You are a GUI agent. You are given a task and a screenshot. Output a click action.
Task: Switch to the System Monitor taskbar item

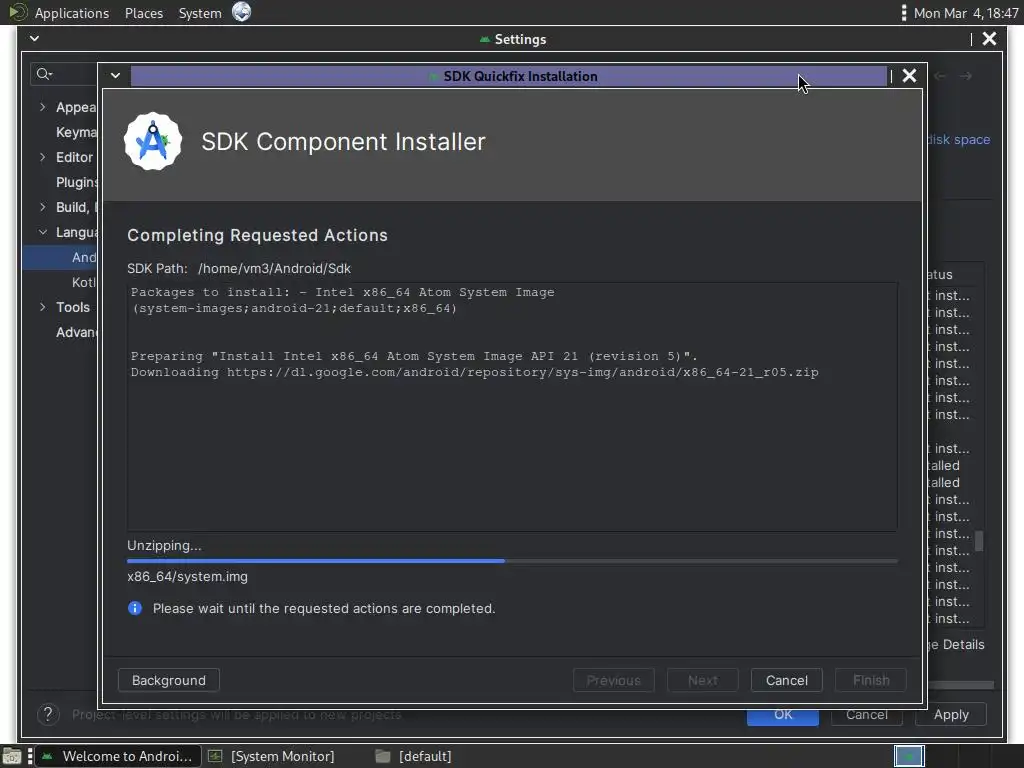(x=272, y=756)
